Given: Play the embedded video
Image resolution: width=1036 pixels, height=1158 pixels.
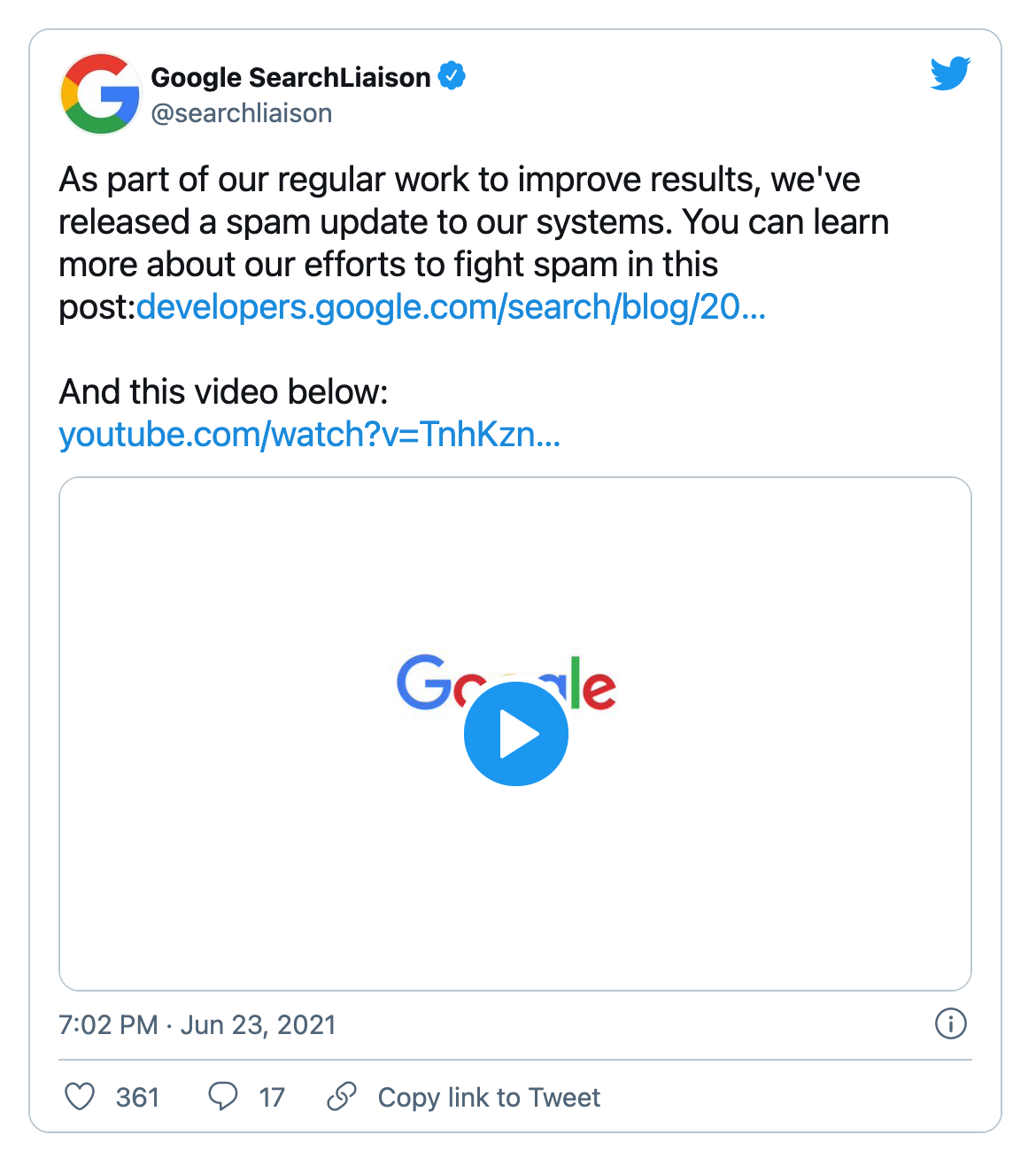Looking at the screenshot, I should (515, 734).
